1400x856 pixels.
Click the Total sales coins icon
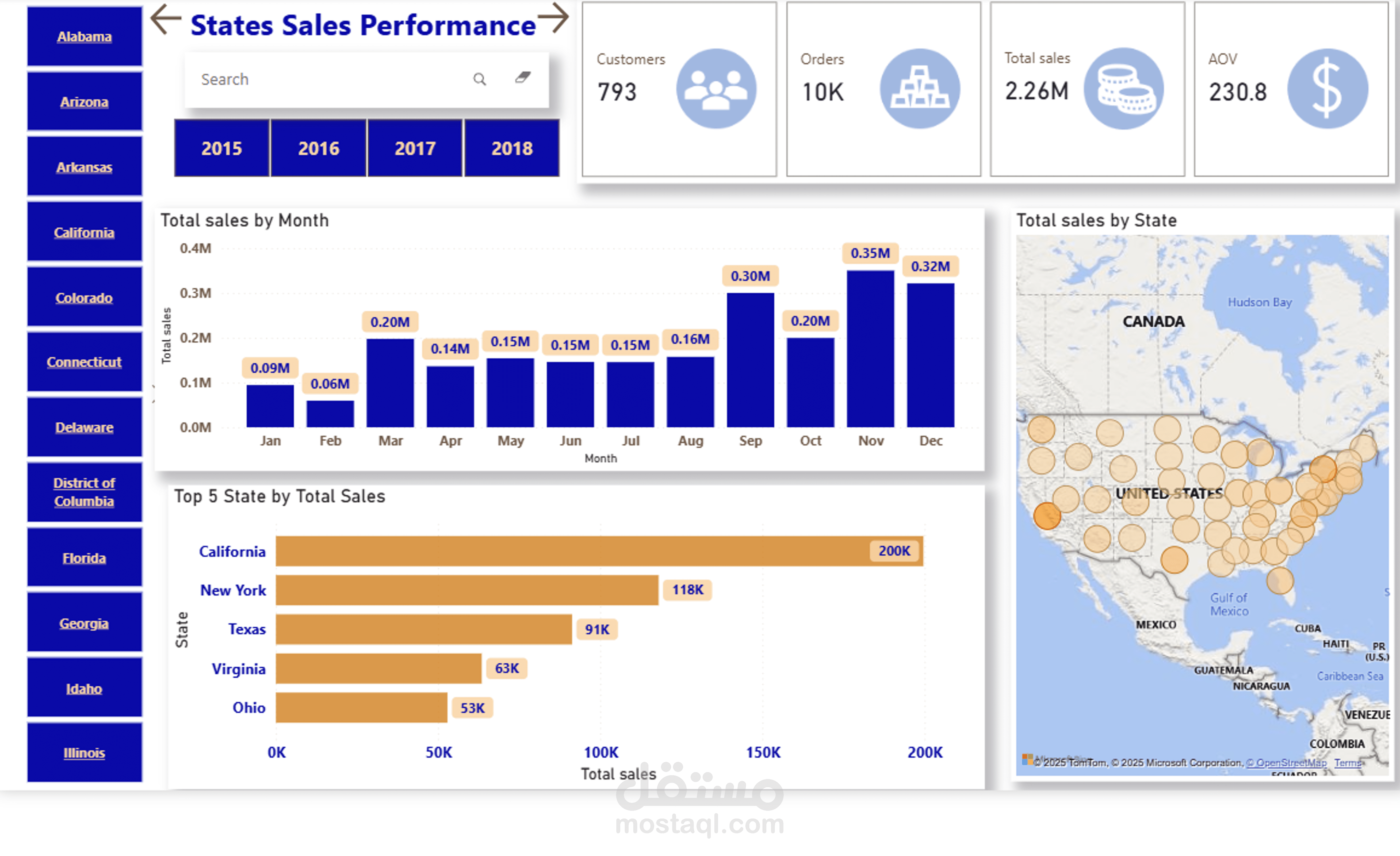pos(1124,89)
